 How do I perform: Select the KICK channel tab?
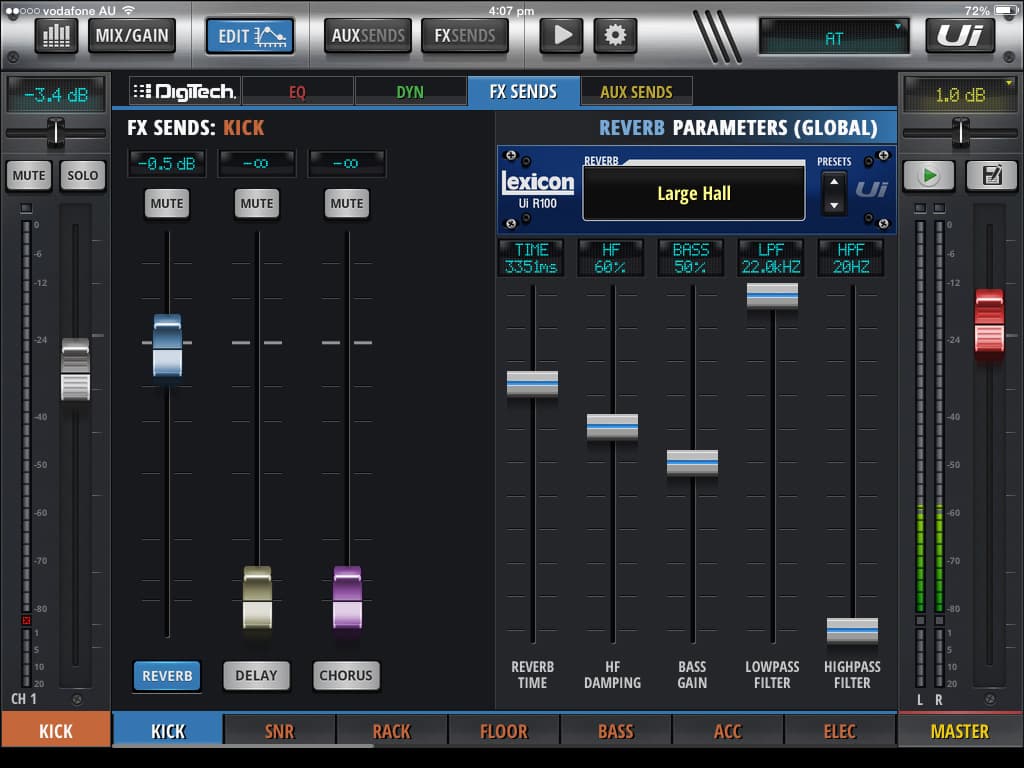(x=168, y=731)
